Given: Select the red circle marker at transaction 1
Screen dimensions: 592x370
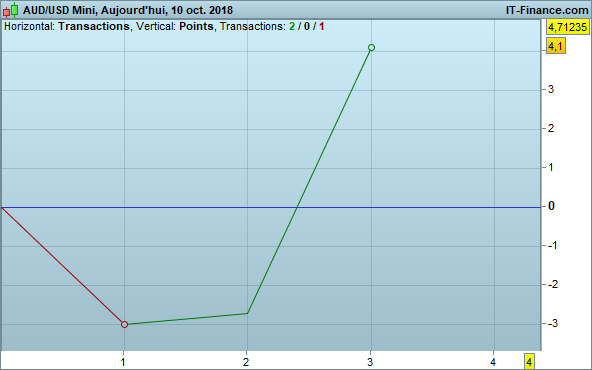Looking at the screenshot, I should coord(125,324).
